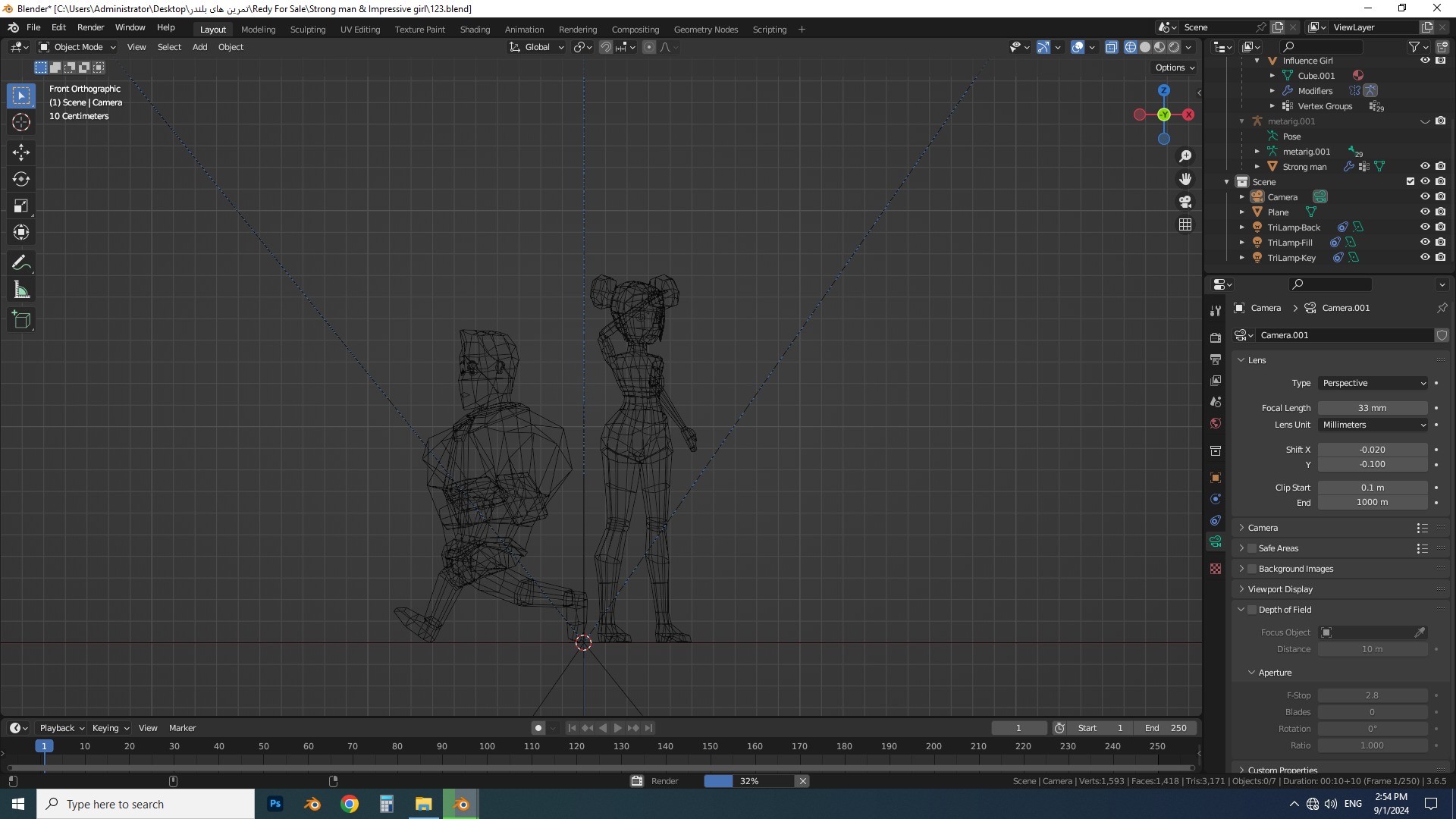Select the Rotate tool
Viewport: 1456px width, 819px height.
pos(21,180)
